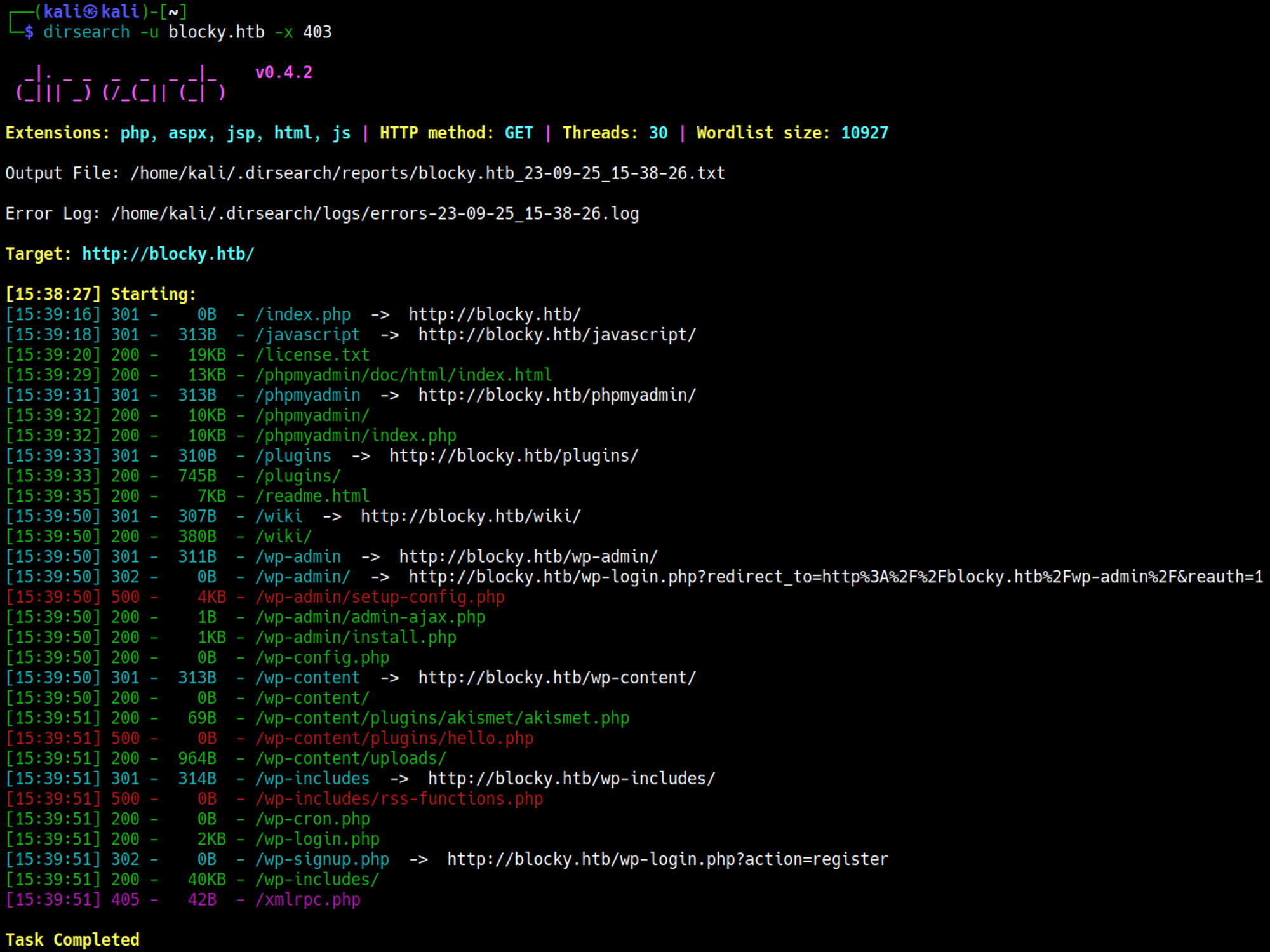Click the /phpmyadmin/index.php path
This screenshot has width=1270, height=952.
(356, 436)
